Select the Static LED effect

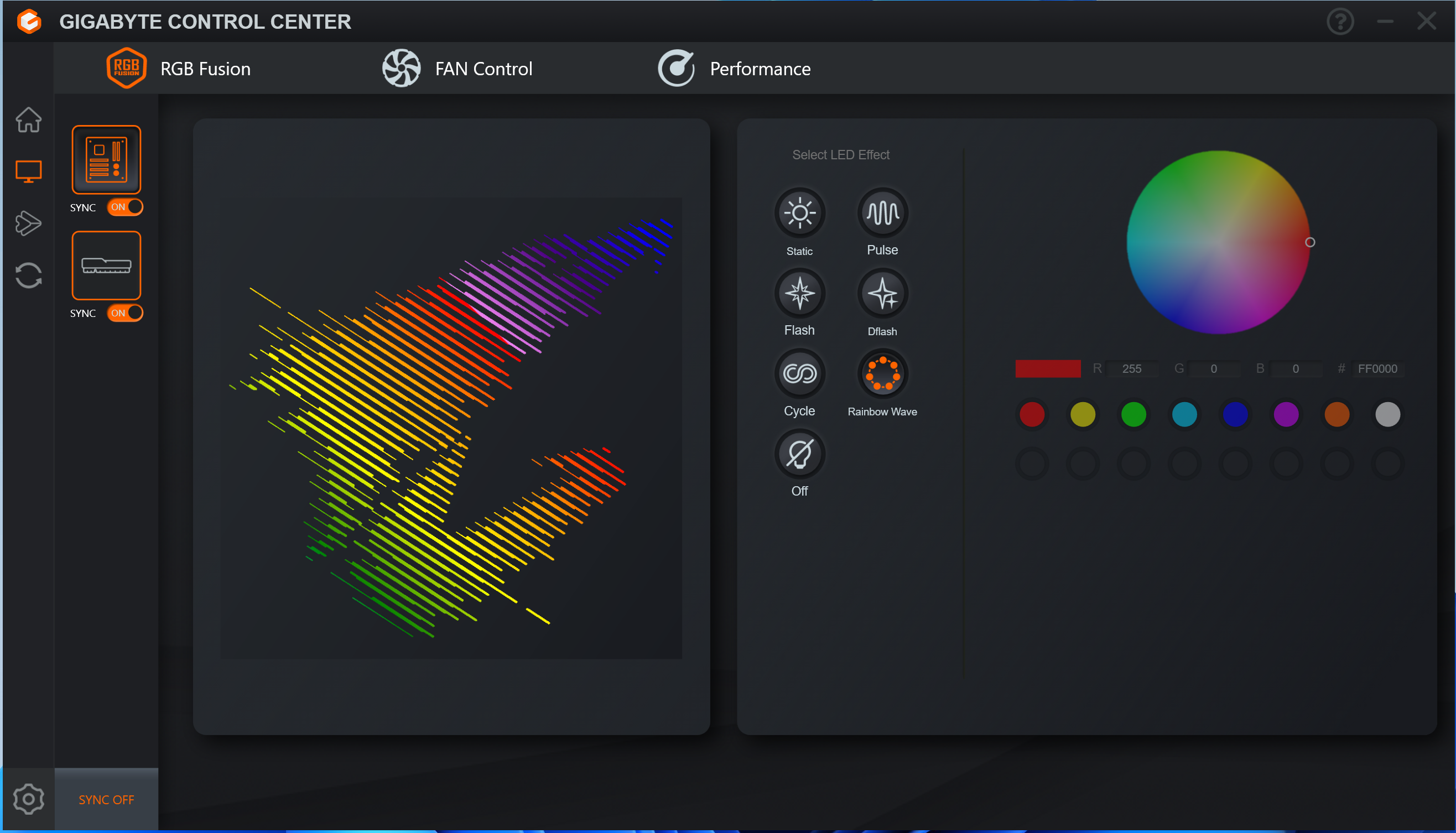click(799, 214)
